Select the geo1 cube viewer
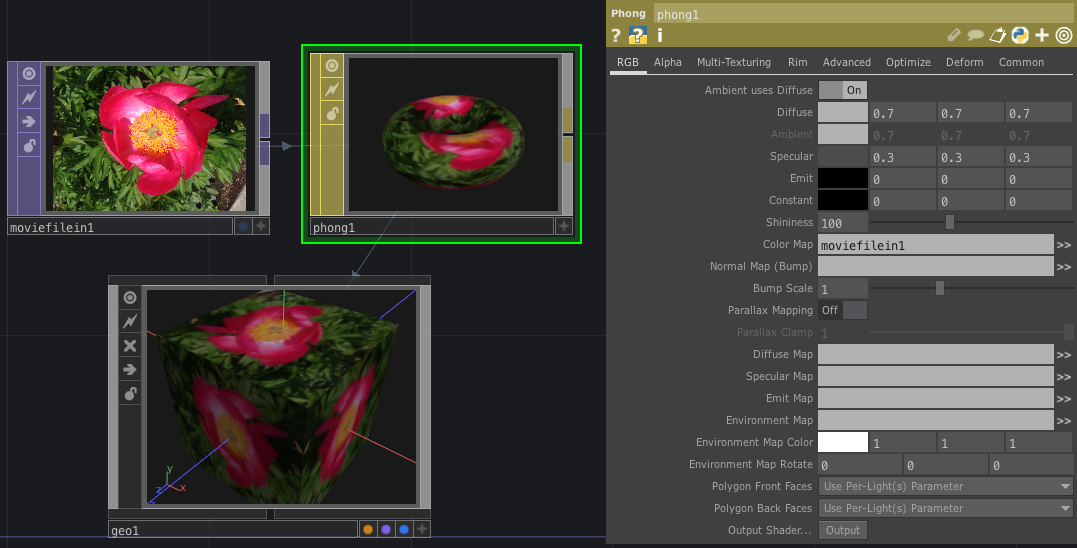The width and height of the screenshot is (1077, 548). [x=282, y=397]
